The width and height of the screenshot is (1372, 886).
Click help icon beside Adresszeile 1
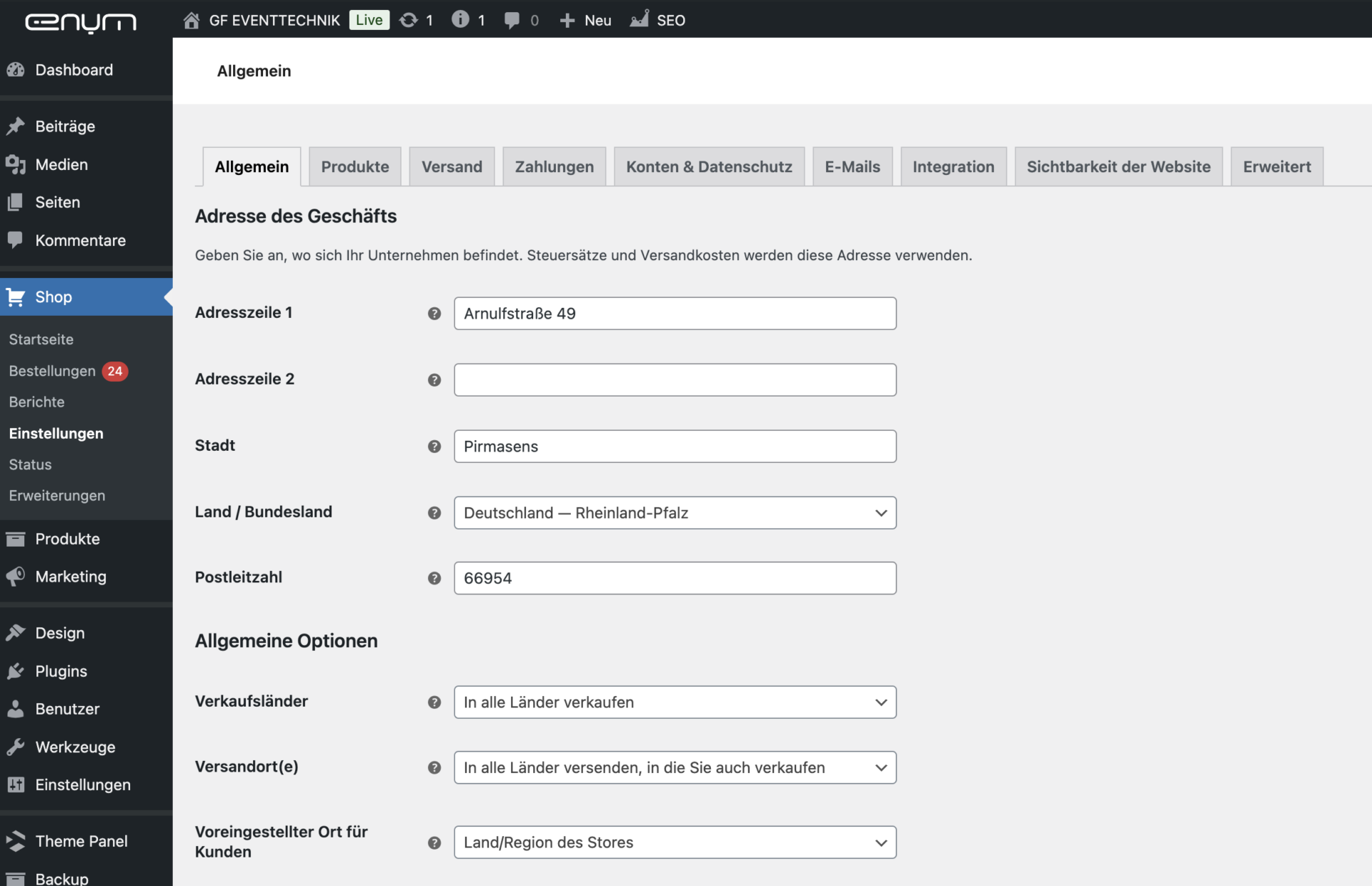[434, 314]
